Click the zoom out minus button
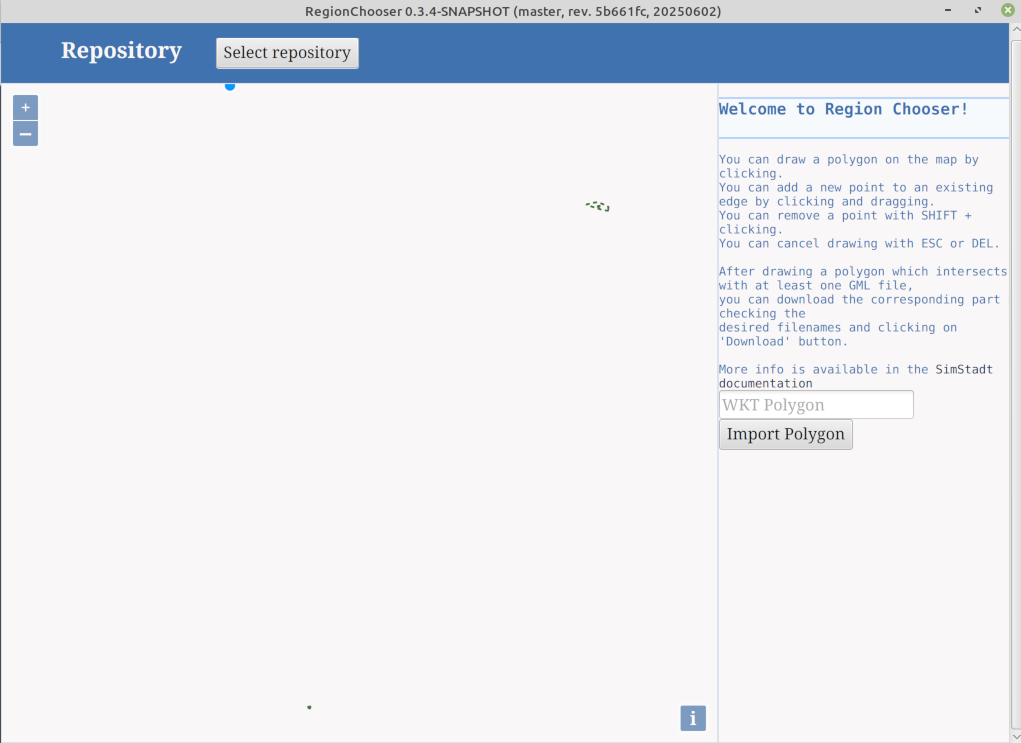This screenshot has width=1021, height=743. [x=25, y=134]
